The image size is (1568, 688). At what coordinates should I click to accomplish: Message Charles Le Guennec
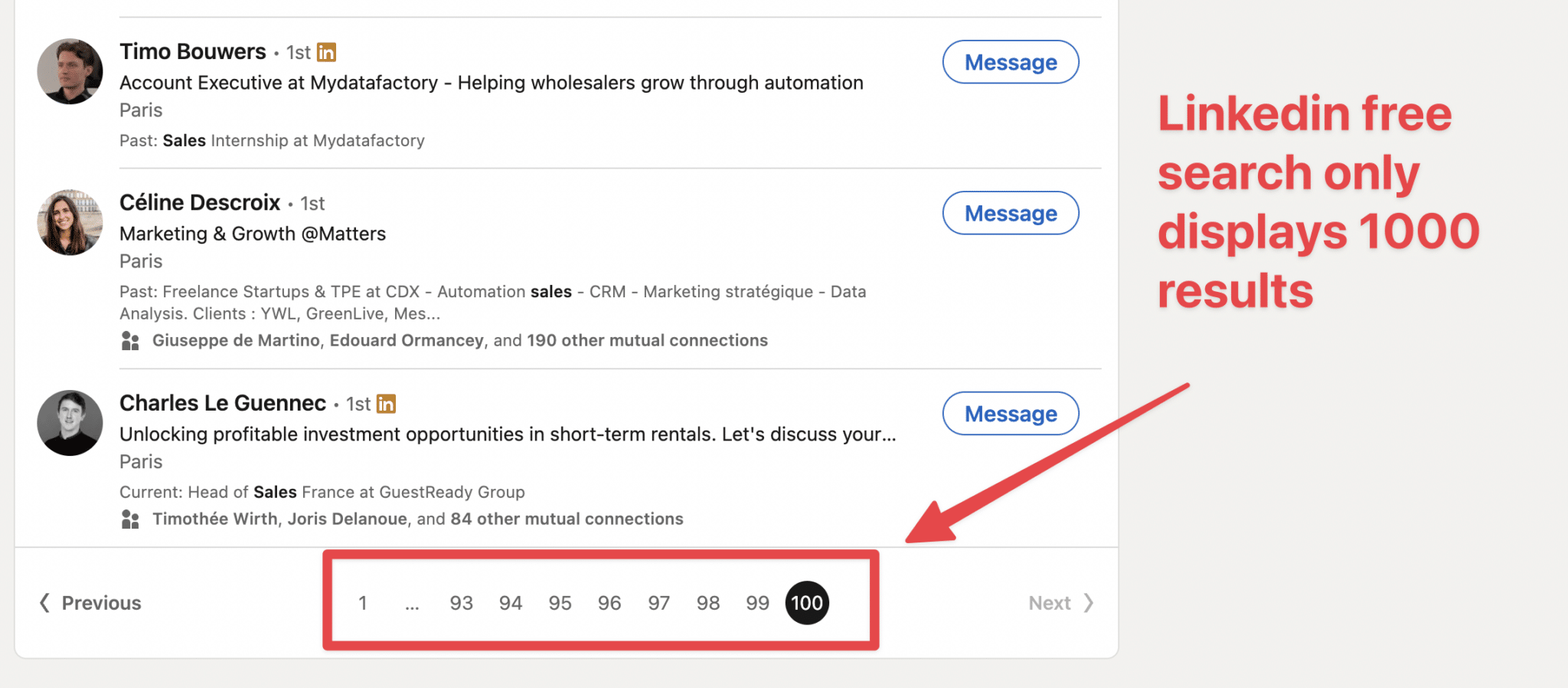pyautogui.click(x=1010, y=413)
